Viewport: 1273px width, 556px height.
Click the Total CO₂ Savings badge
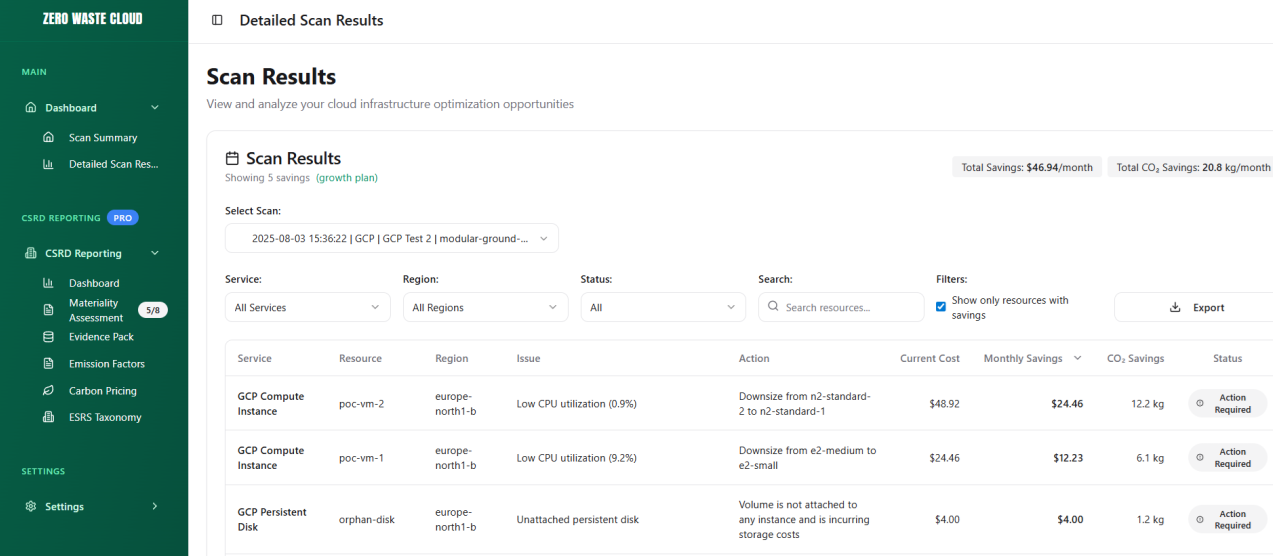pyautogui.click(x=1190, y=168)
